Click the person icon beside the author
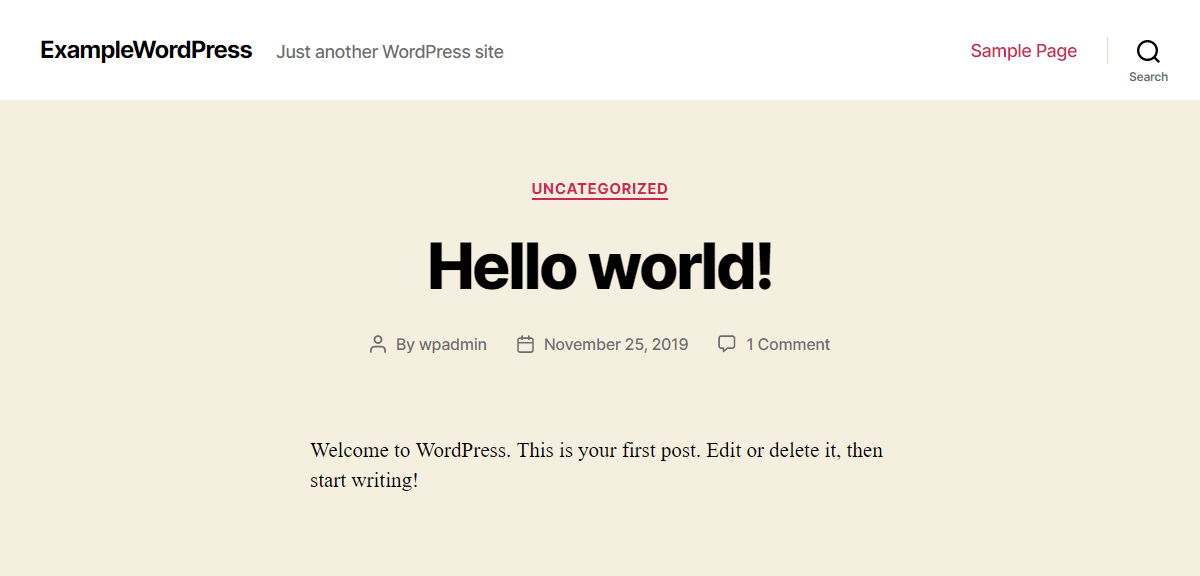 click(x=378, y=345)
